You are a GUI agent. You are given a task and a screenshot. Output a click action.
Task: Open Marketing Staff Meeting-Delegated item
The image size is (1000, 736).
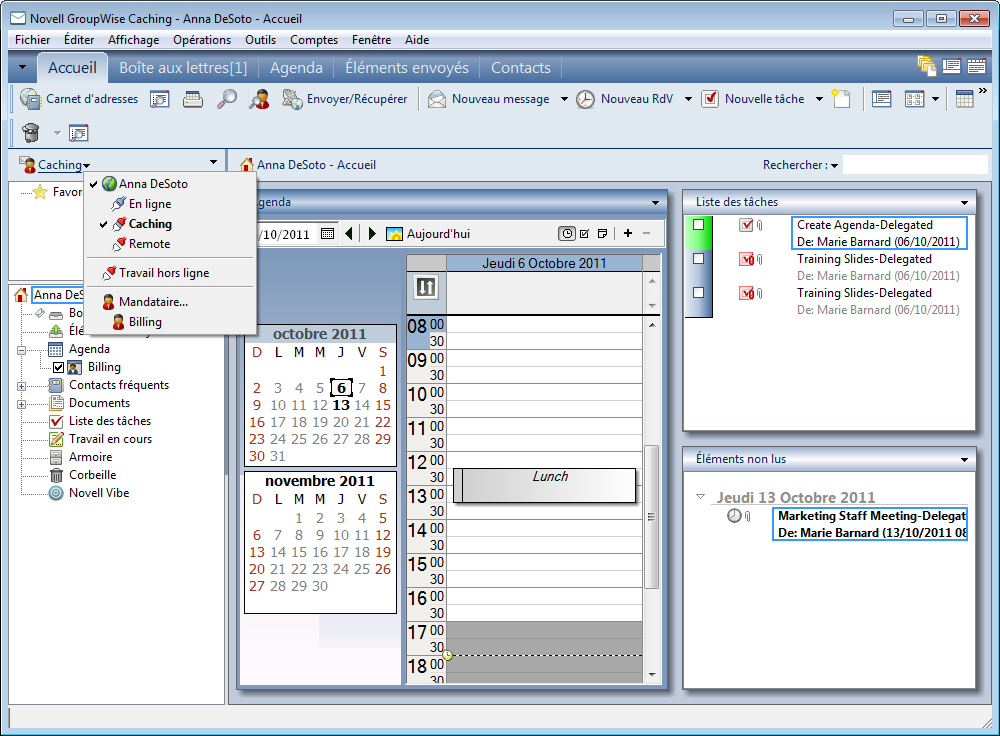870,524
